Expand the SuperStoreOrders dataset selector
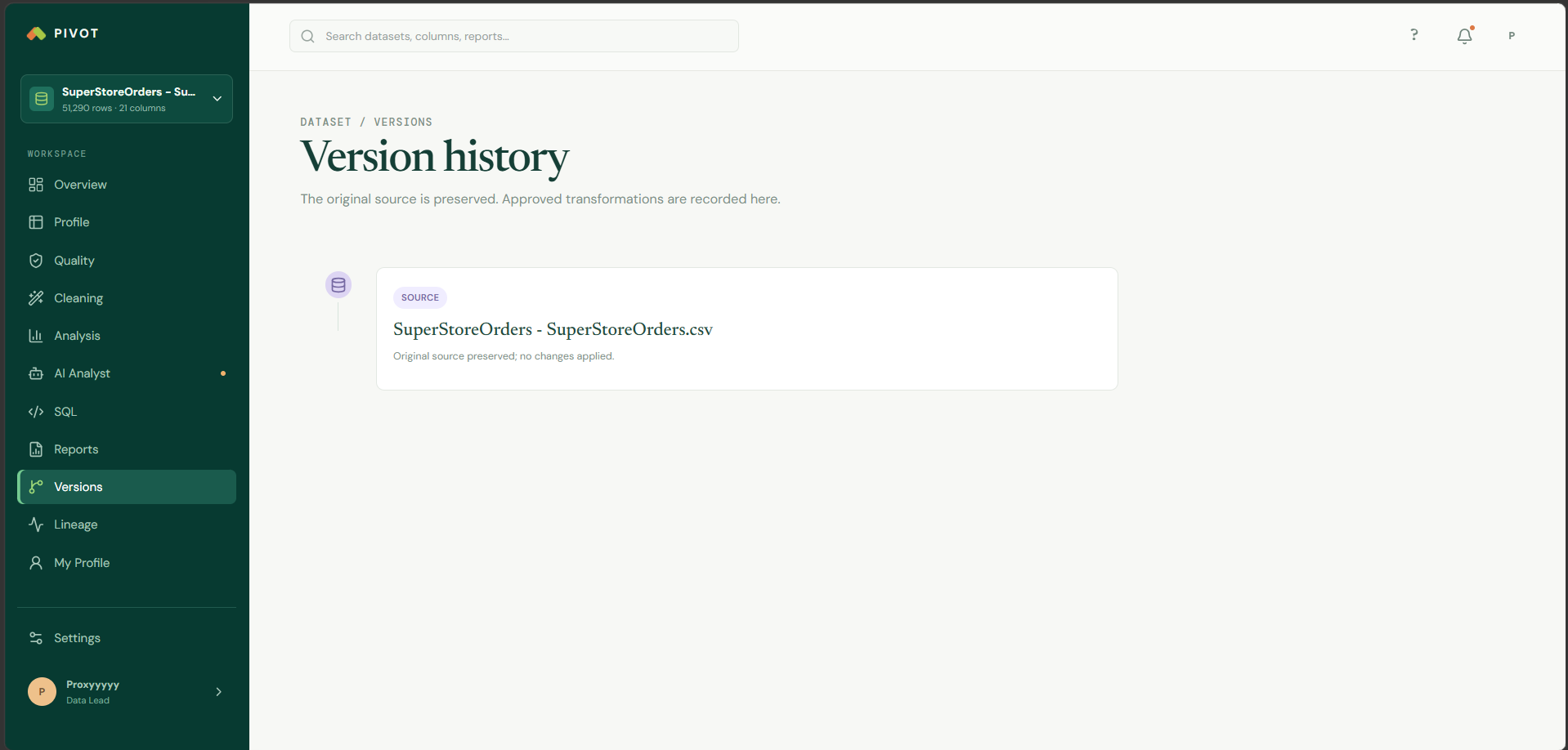Image resolution: width=1568 pixels, height=750 pixels. click(127, 99)
